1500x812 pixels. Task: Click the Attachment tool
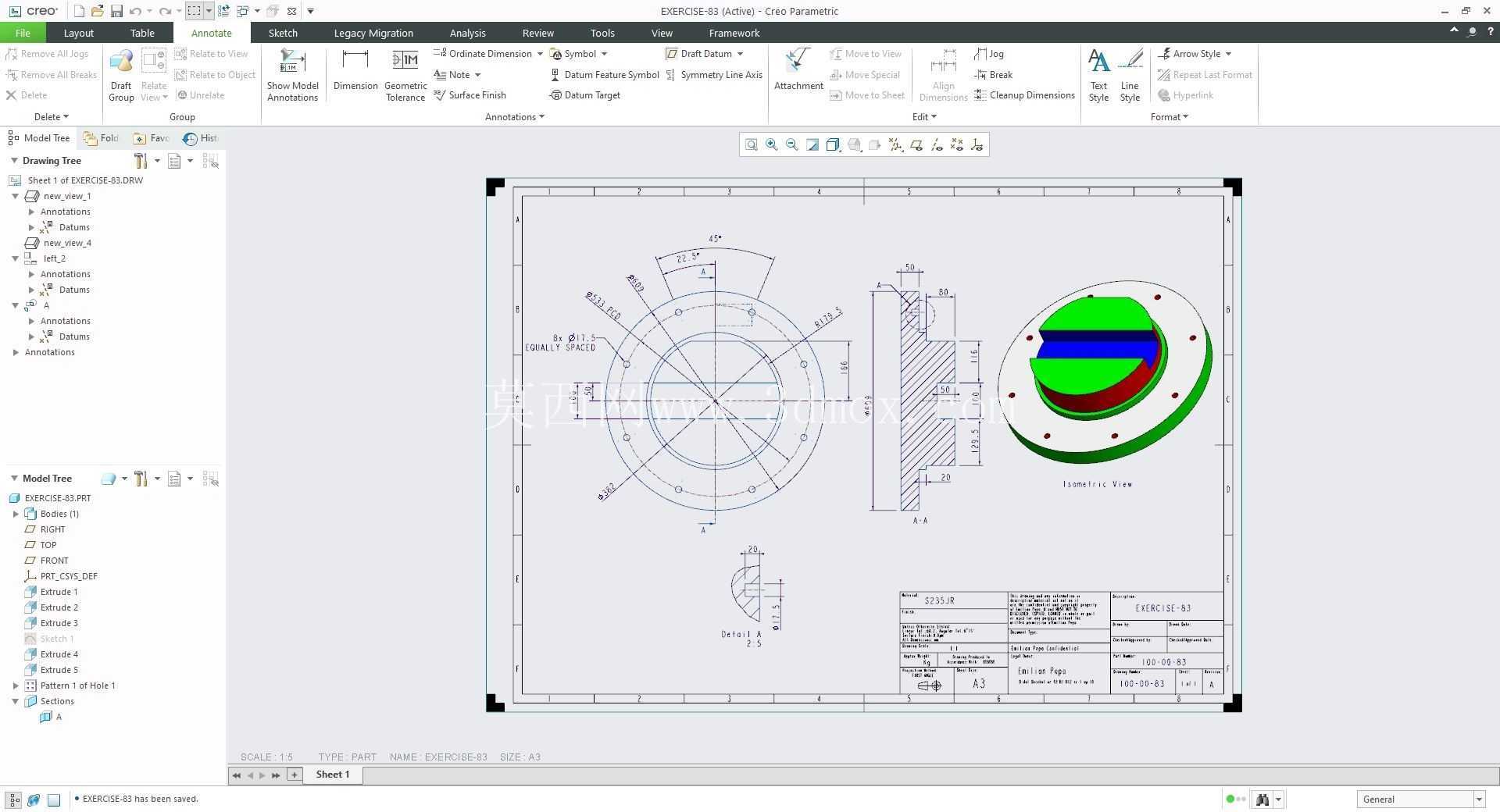point(798,70)
